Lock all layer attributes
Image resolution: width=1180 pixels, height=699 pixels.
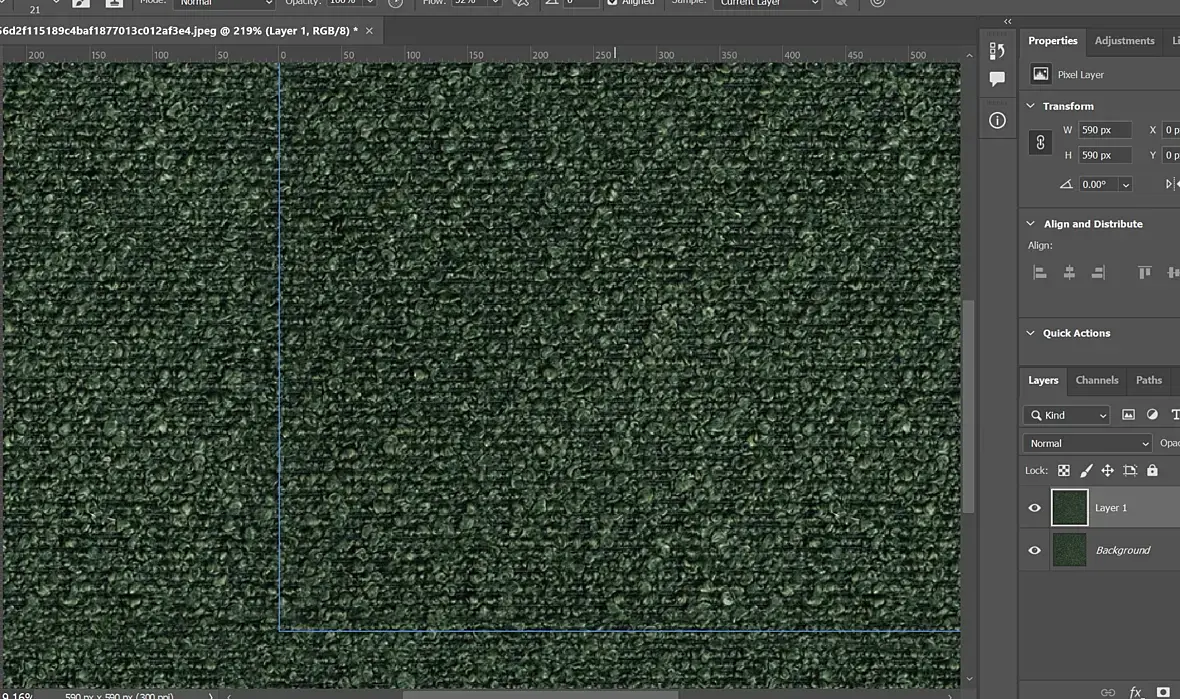click(1152, 470)
